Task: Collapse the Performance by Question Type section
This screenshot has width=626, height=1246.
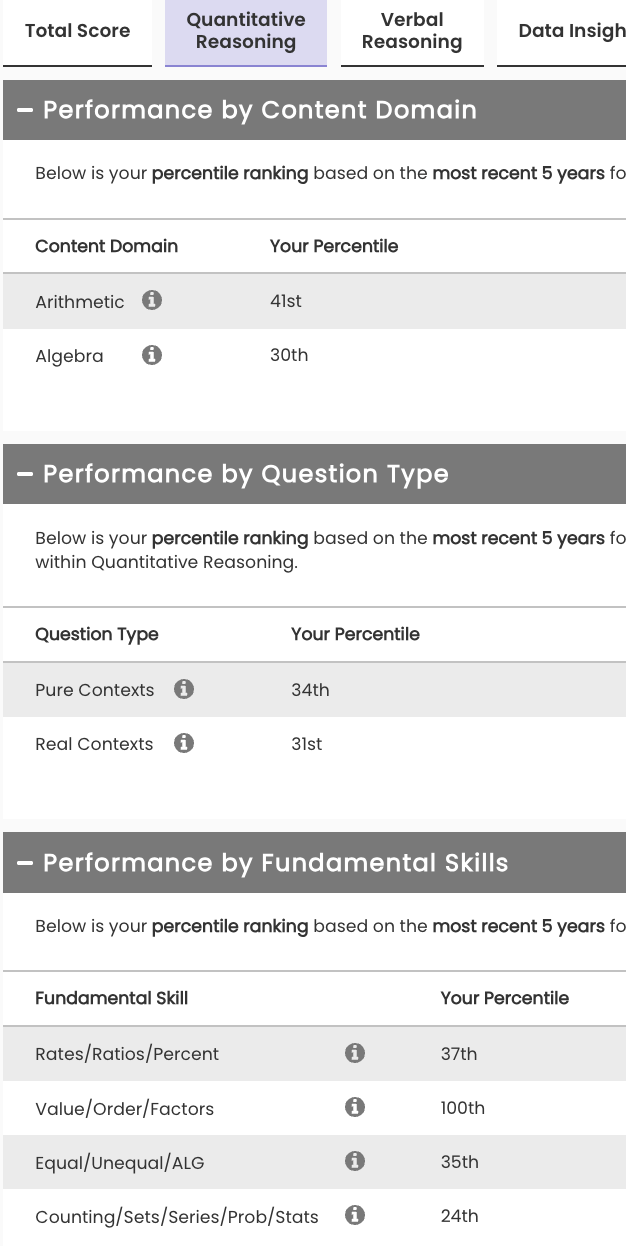Action: click(24, 473)
